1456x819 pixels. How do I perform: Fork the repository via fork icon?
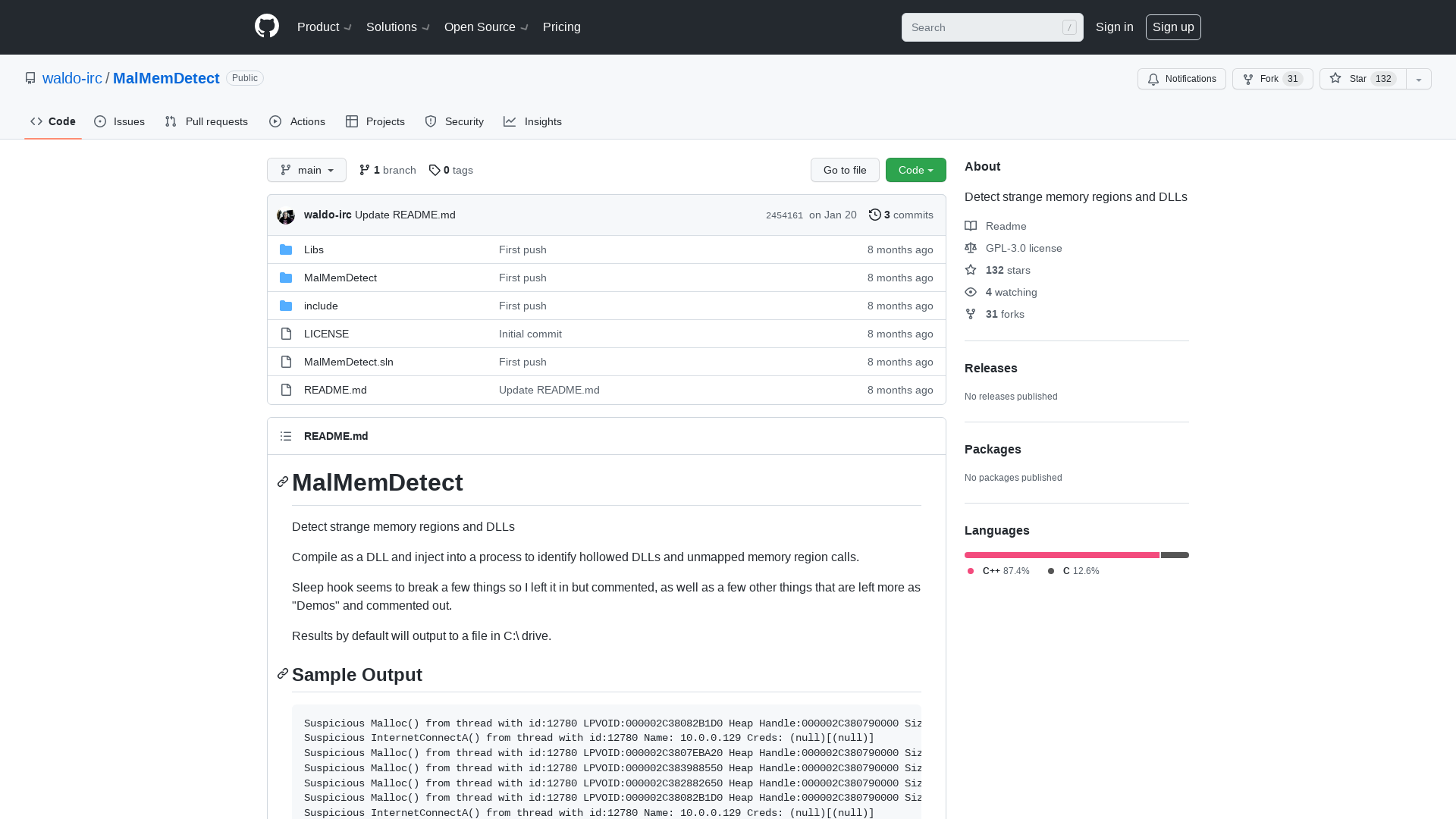[1248, 79]
